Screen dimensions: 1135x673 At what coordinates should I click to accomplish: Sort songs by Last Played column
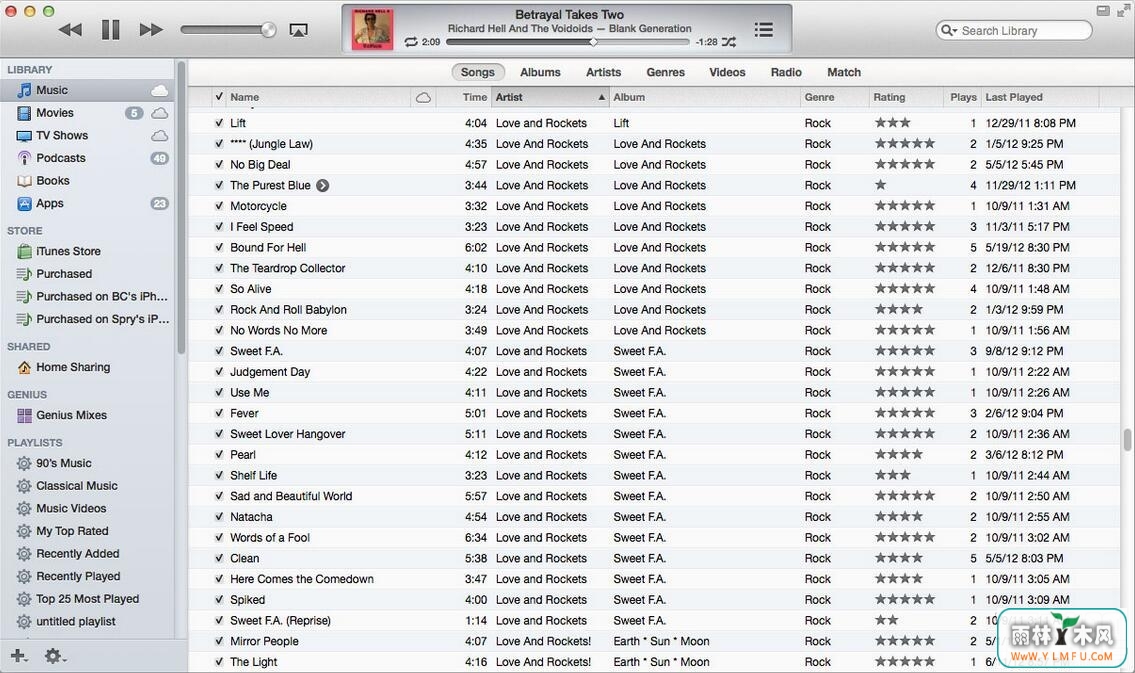pyautogui.click(x=1039, y=97)
